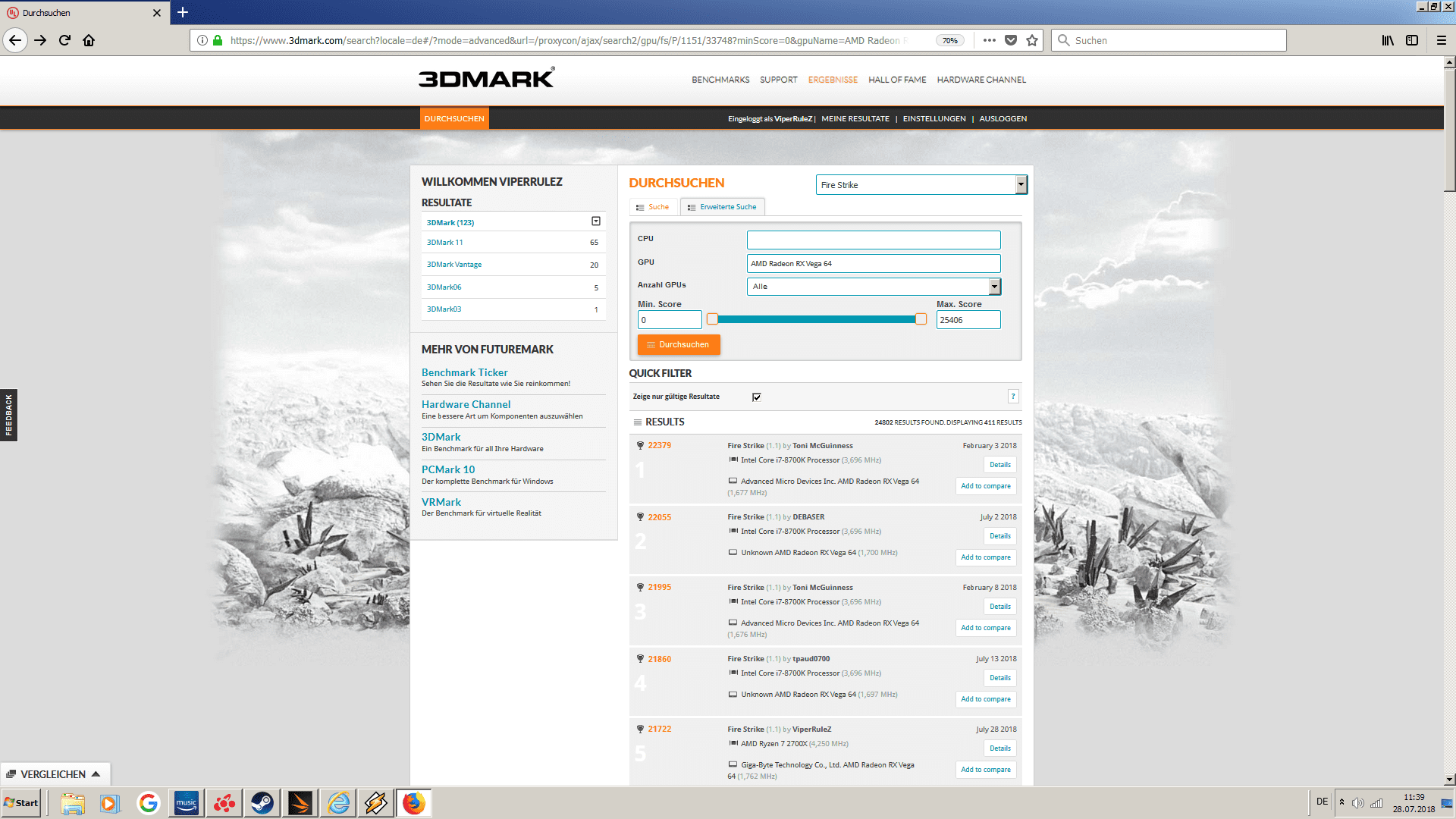The width and height of the screenshot is (1456, 819).
Task: Click the browser Forward arrow
Action: point(40,40)
